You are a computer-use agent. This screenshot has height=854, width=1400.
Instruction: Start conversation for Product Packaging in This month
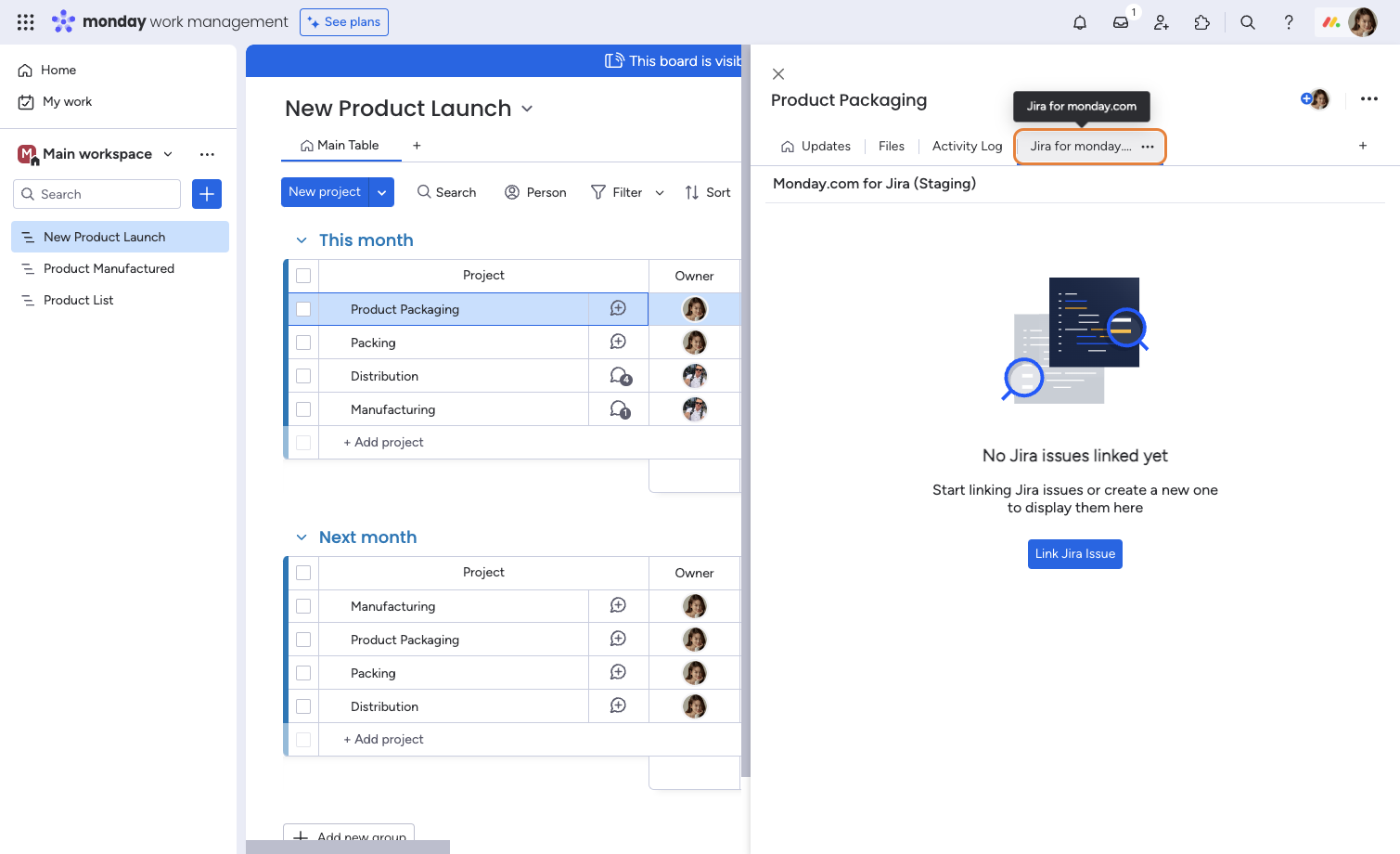pyautogui.click(x=618, y=309)
